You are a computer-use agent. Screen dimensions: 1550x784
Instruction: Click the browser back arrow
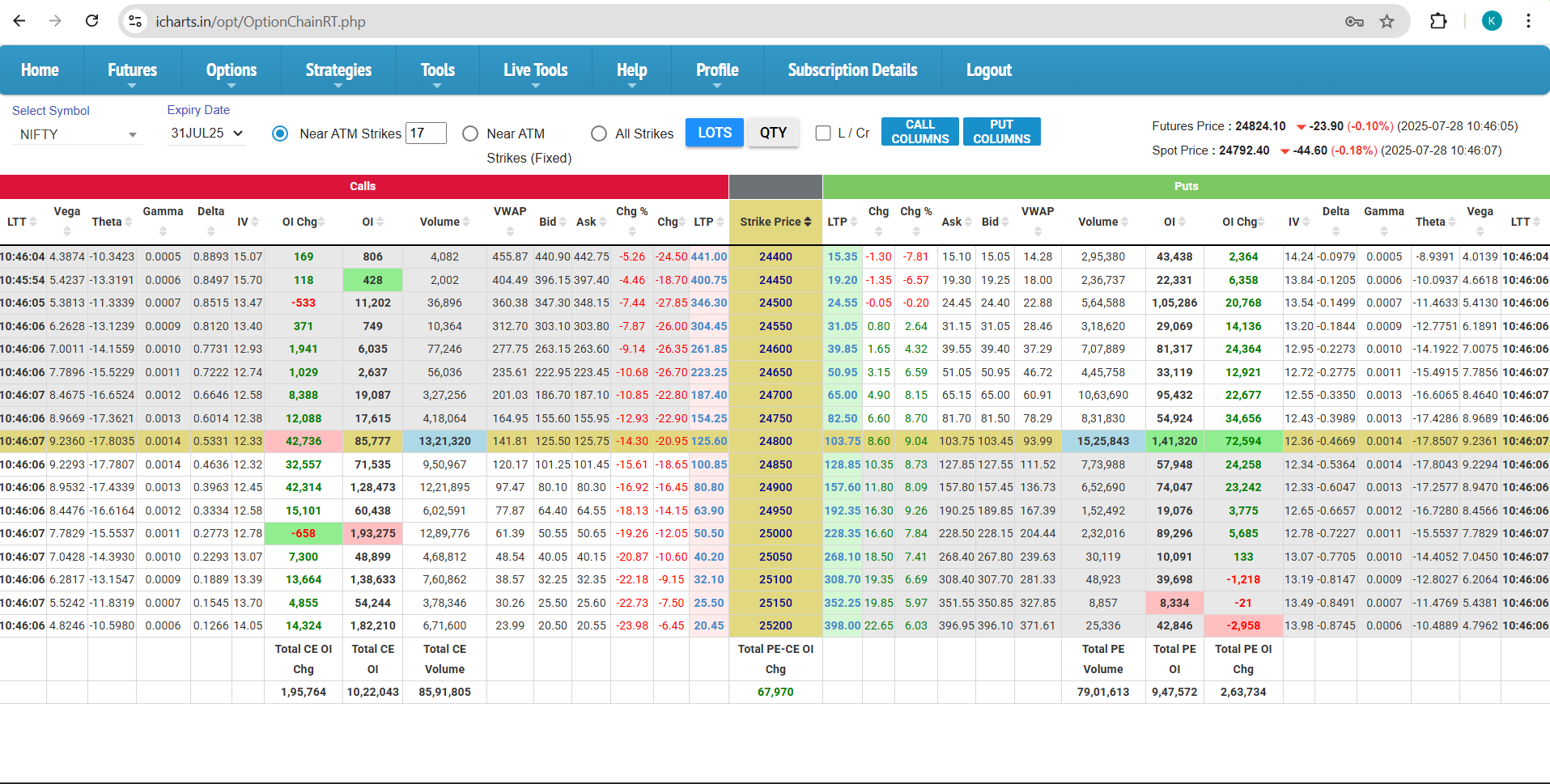point(19,21)
